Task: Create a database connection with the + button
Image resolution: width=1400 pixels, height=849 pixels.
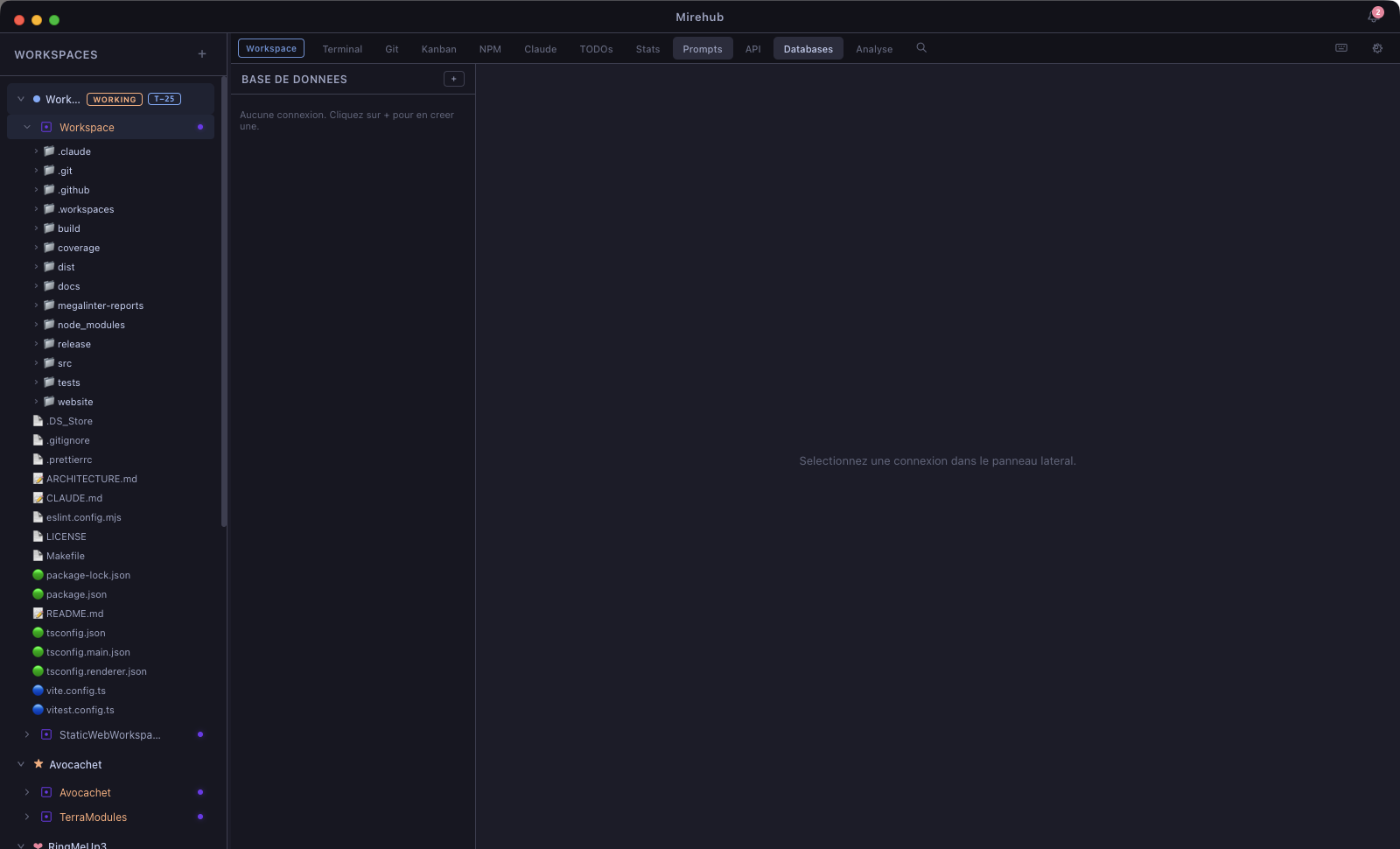Action: (454, 79)
